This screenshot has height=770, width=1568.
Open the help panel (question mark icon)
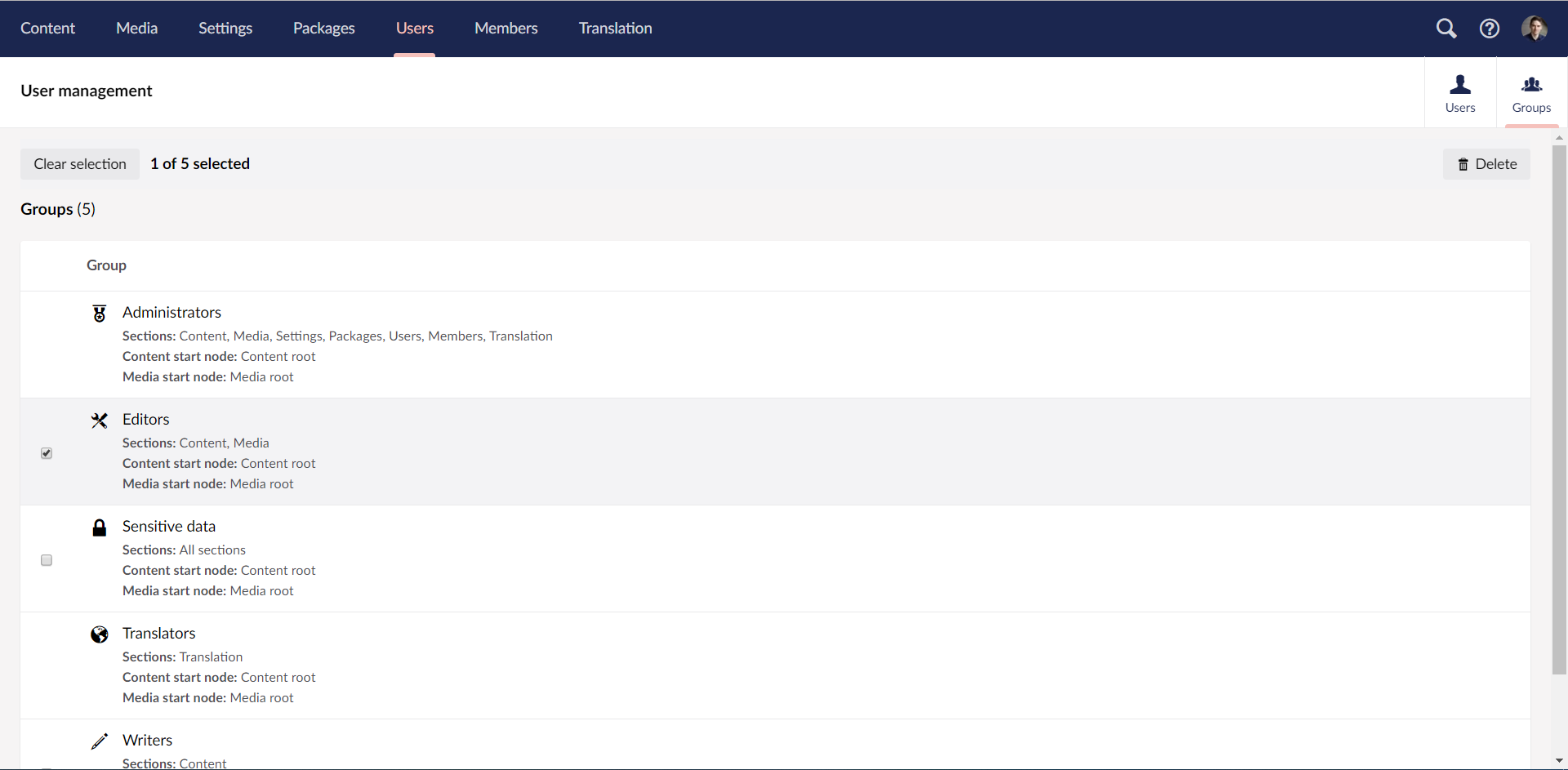1490,28
